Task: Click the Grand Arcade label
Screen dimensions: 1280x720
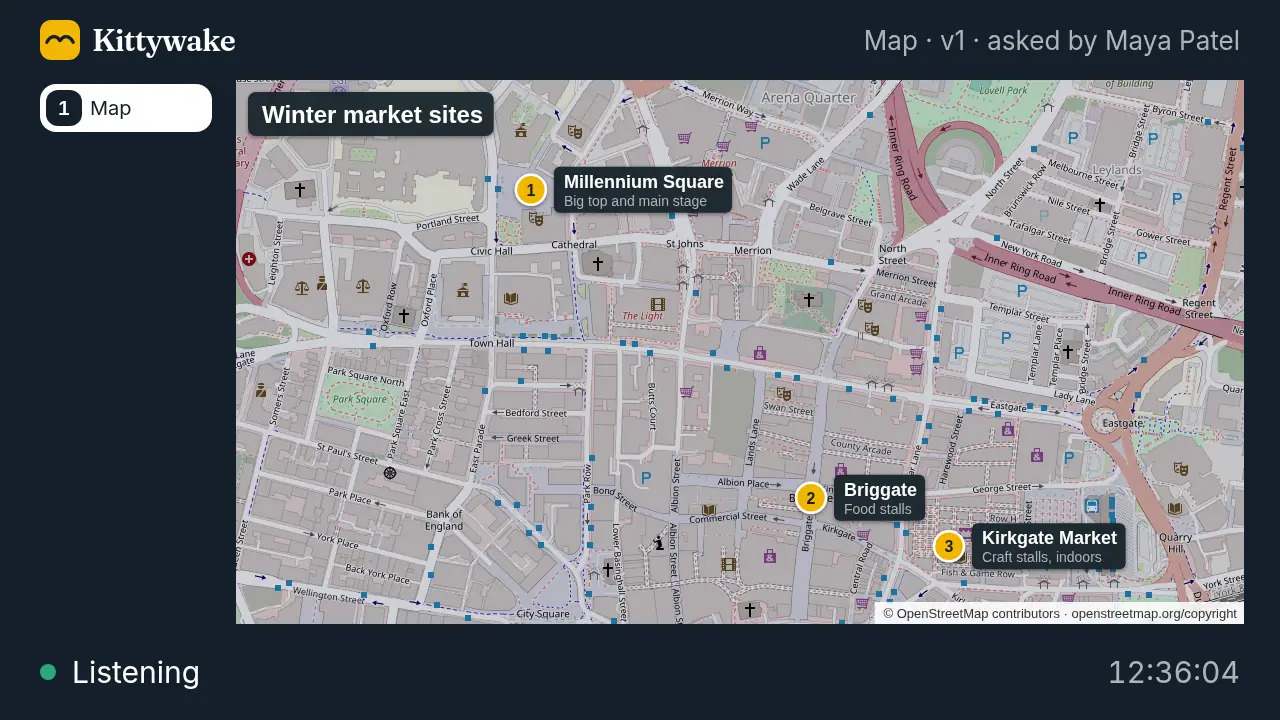Action: [x=898, y=297]
